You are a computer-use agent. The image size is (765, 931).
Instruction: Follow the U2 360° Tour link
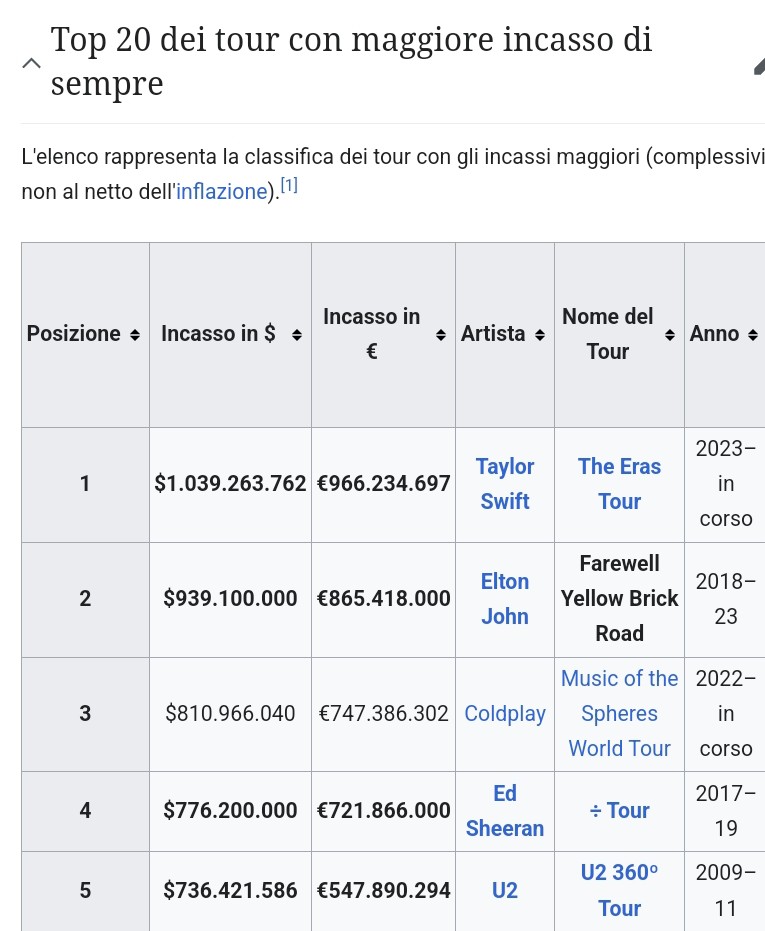[x=619, y=890]
